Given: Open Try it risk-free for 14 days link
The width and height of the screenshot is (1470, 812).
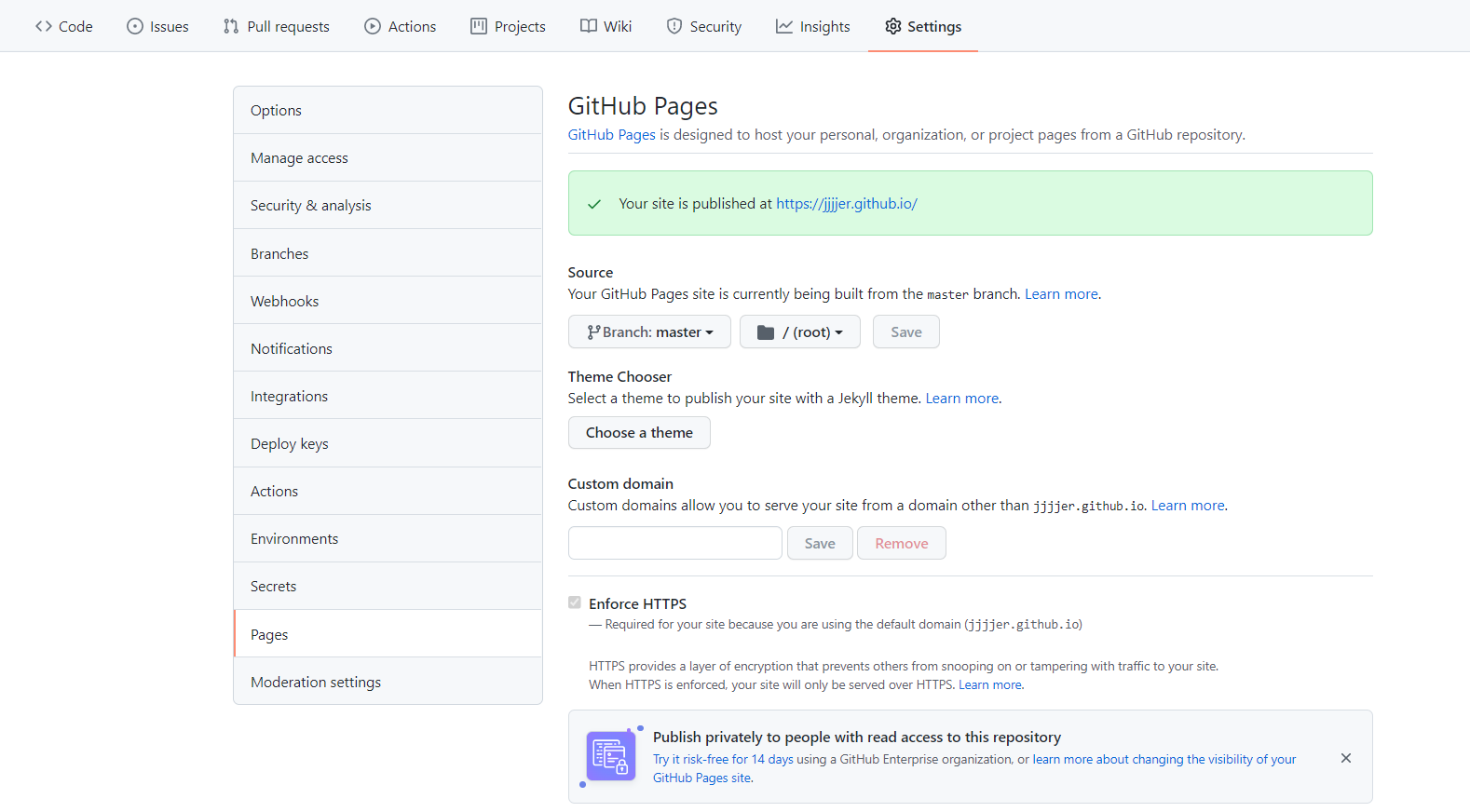Looking at the screenshot, I should click(723, 759).
